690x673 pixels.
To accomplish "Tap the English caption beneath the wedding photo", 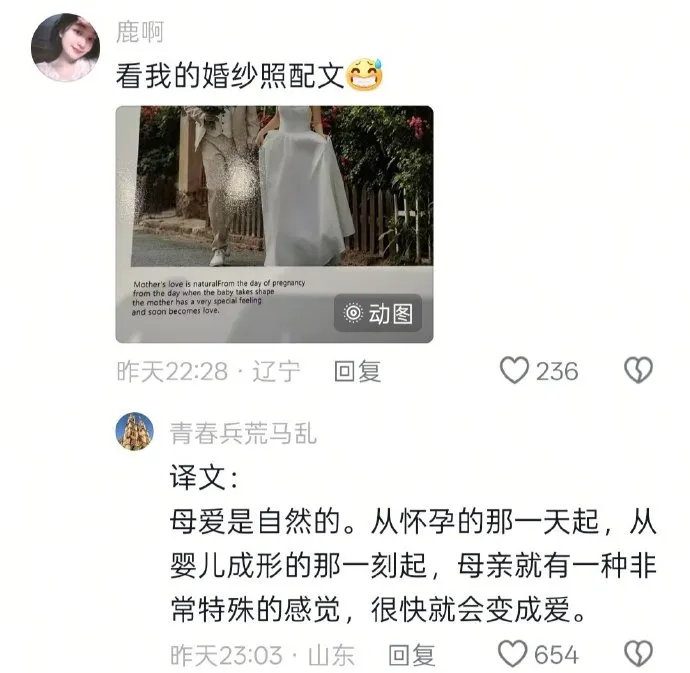I will (x=219, y=297).
